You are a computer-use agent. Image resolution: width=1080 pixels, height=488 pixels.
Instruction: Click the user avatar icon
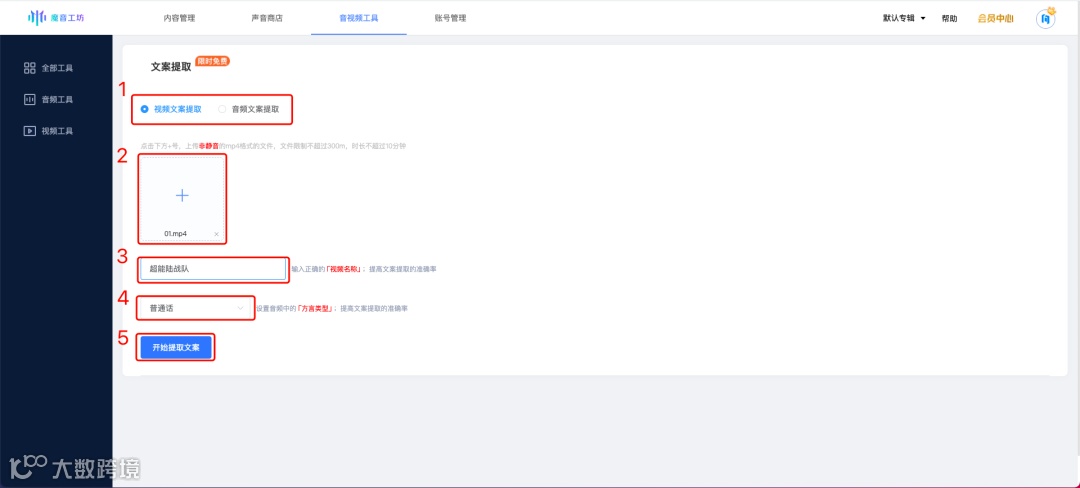(1046, 19)
